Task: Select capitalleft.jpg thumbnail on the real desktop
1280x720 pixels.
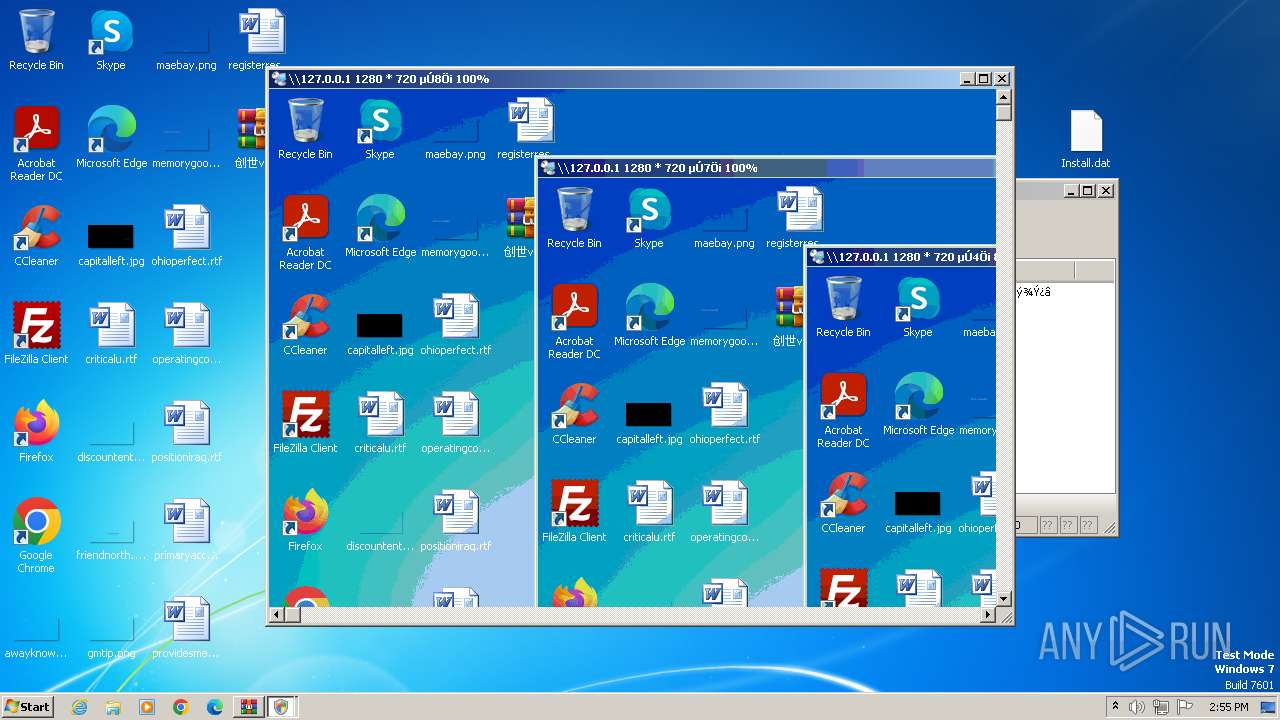Action: click(111, 244)
